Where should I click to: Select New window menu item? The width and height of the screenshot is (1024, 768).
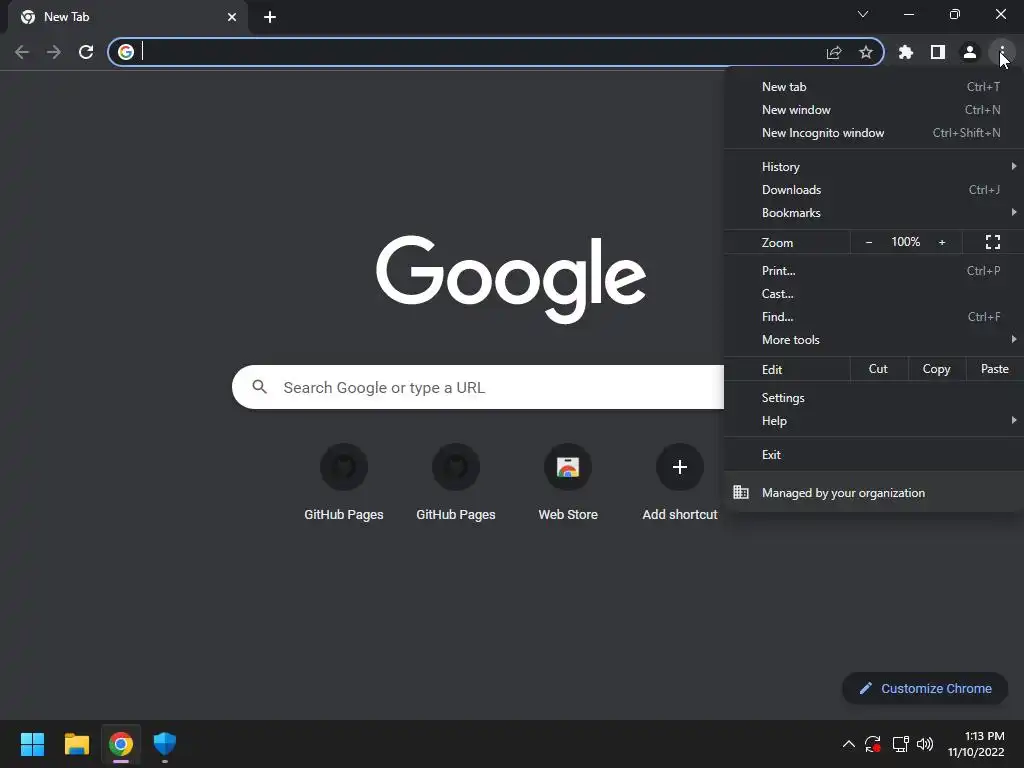point(874,110)
